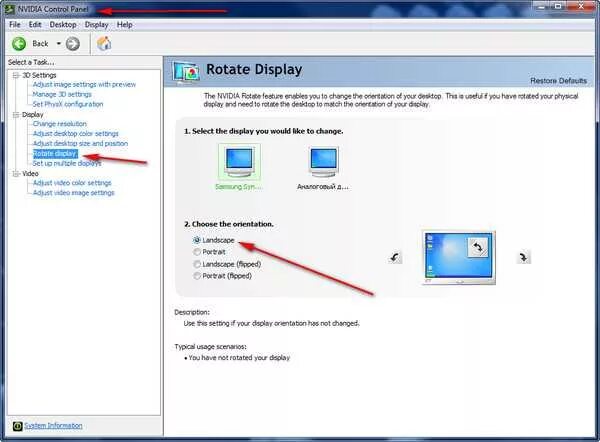Open Adjust video color settings
This screenshot has height=442, width=600.
coord(72,183)
